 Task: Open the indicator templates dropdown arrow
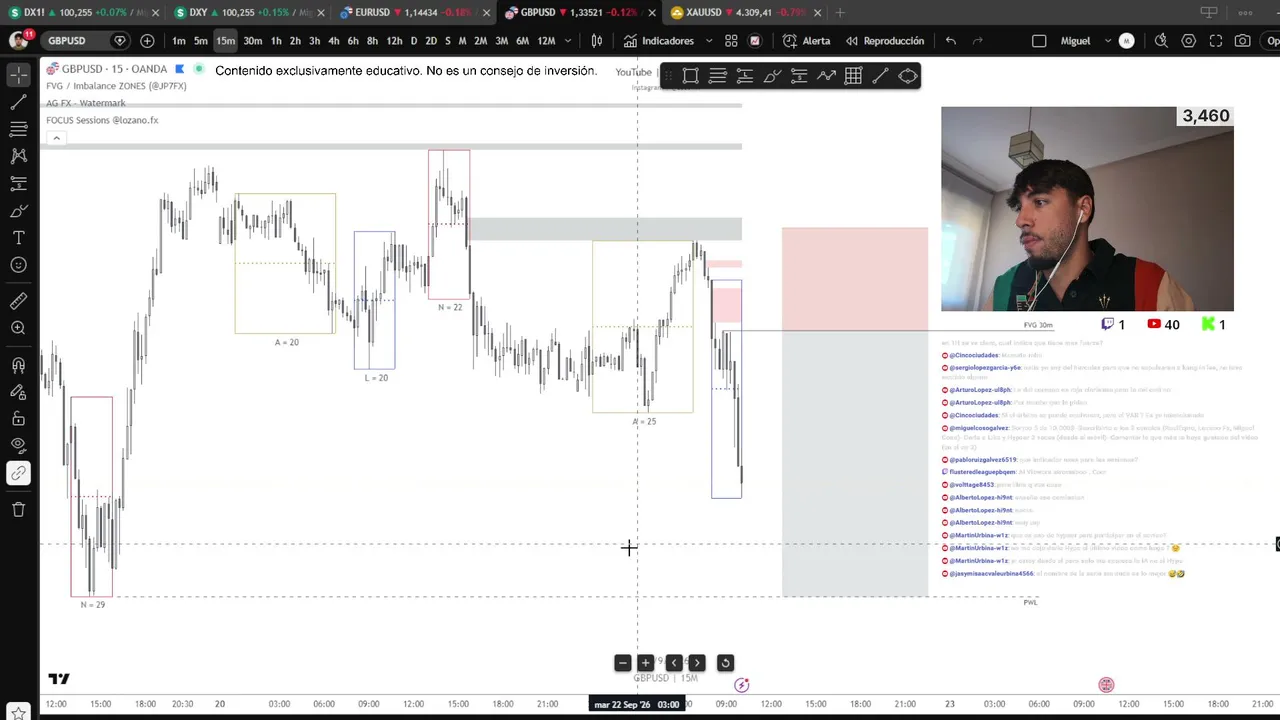click(709, 41)
